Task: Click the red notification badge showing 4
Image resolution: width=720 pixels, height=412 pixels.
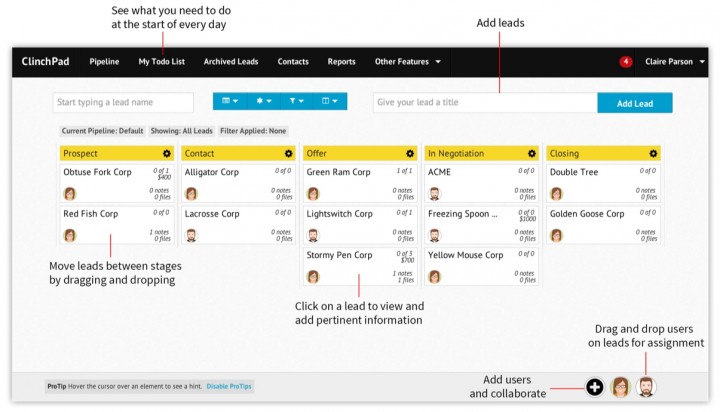Action: pyautogui.click(x=625, y=62)
